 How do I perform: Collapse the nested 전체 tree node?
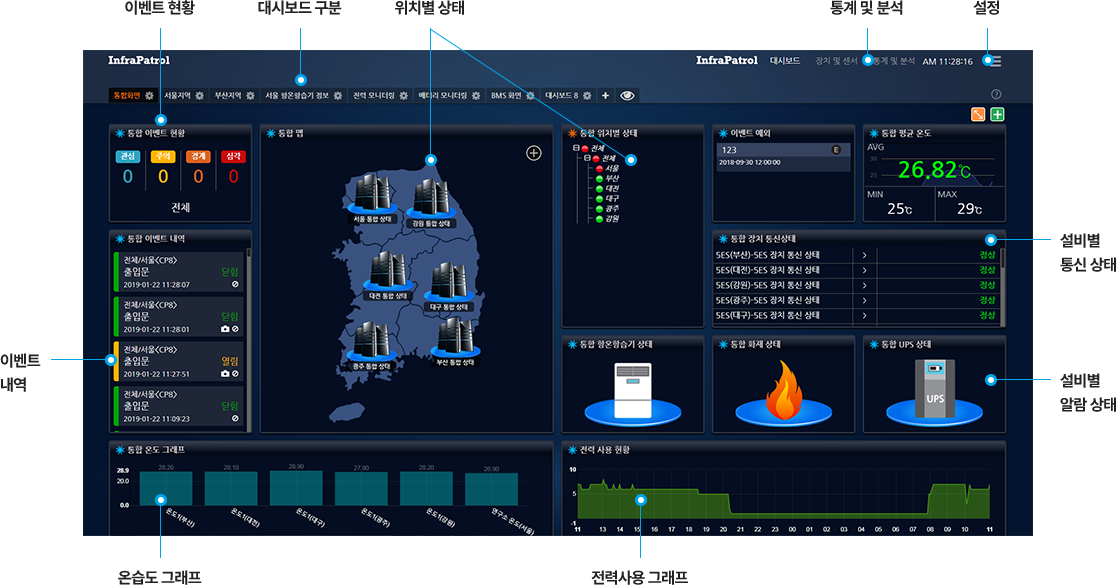tap(587, 158)
